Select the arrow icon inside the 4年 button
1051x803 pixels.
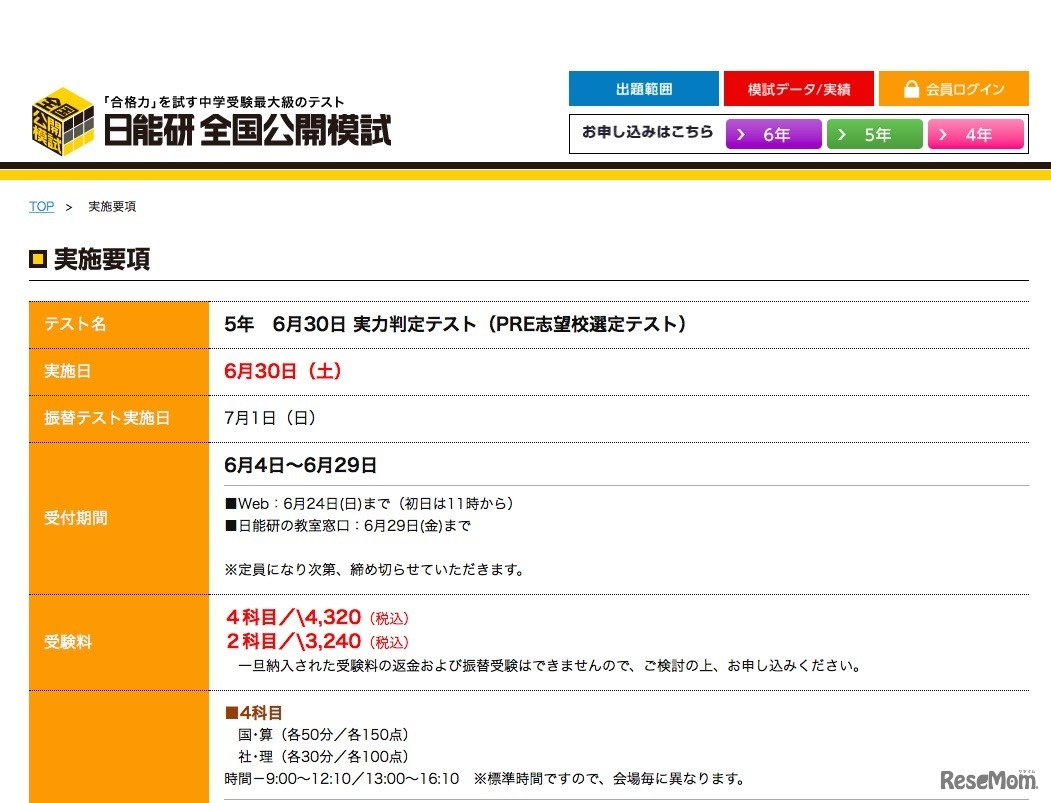[945, 134]
